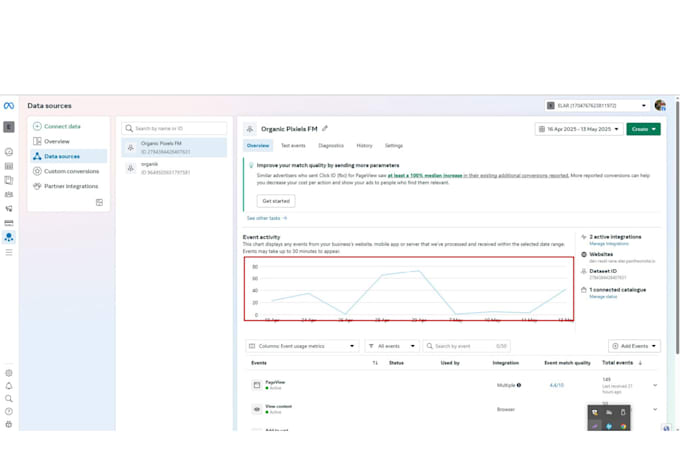Click the user profile avatar

(x=660, y=105)
